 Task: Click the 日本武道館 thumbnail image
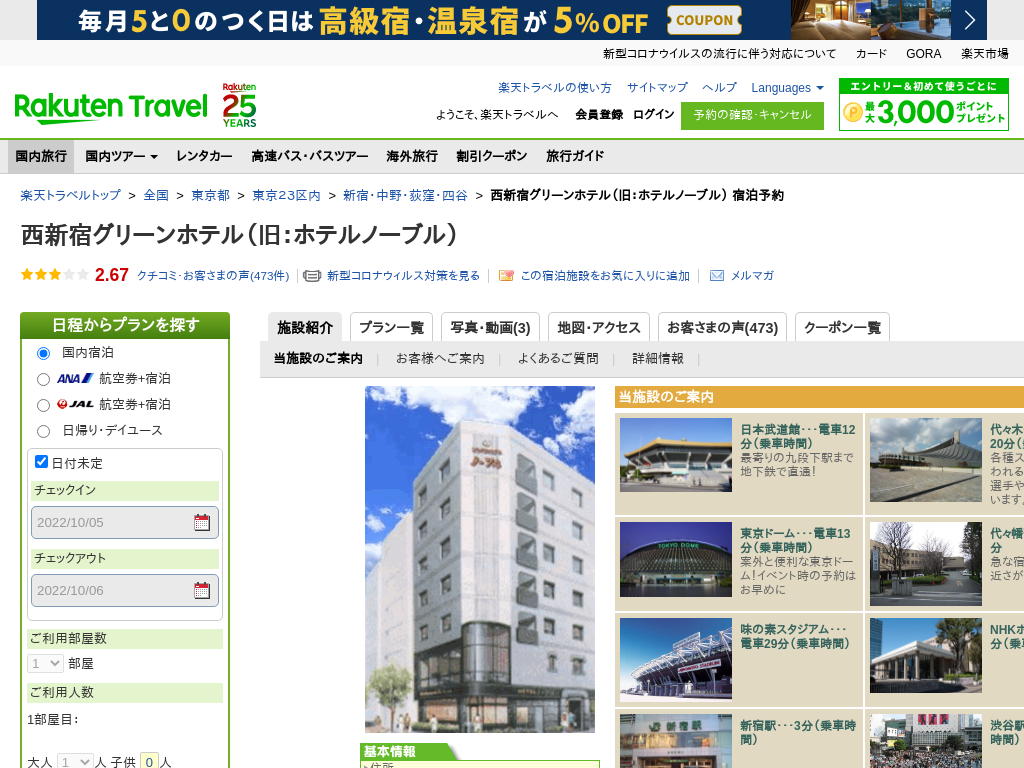[x=676, y=455]
